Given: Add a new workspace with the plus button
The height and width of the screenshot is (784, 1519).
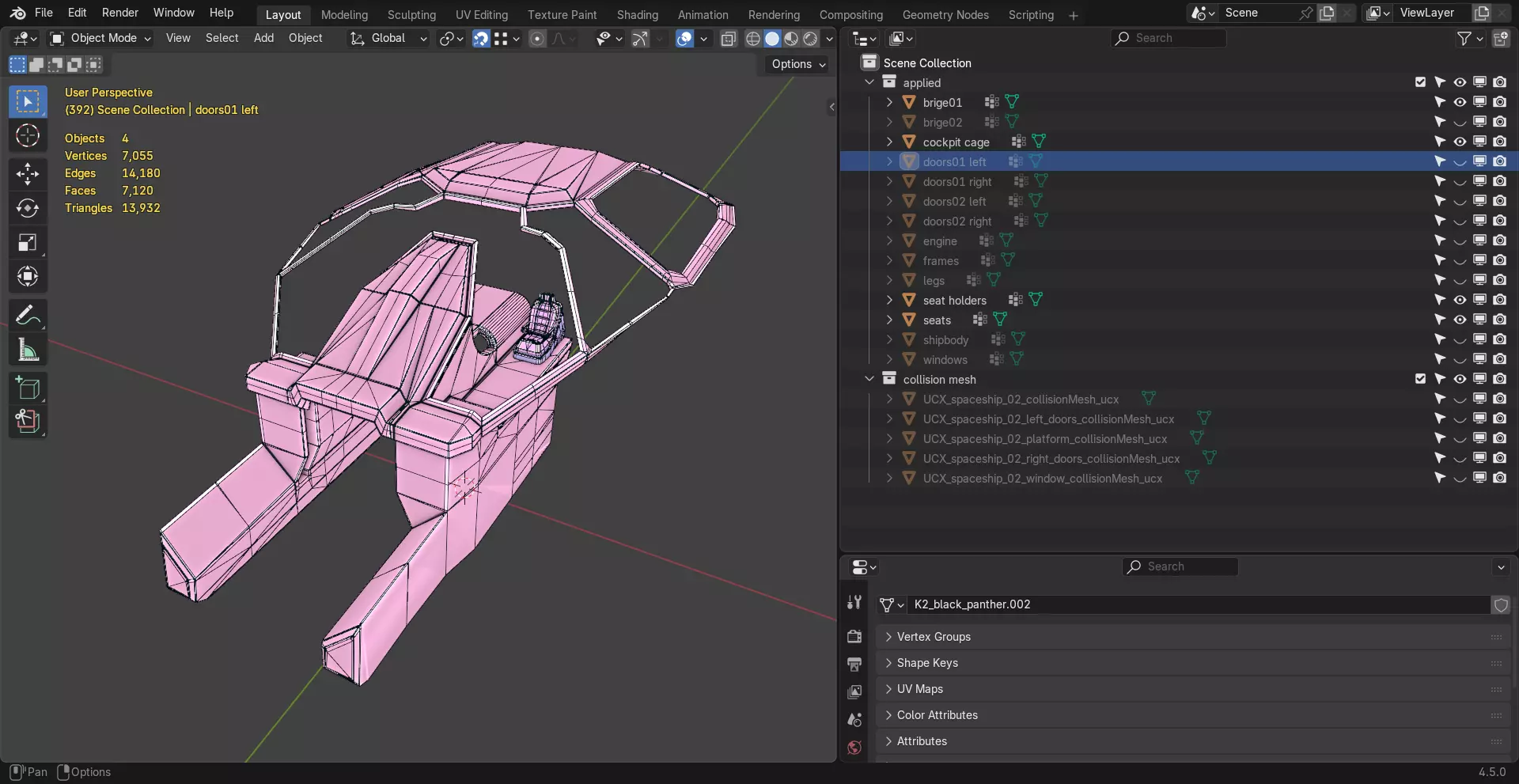Looking at the screenshot, I should tap(1073, 15).
